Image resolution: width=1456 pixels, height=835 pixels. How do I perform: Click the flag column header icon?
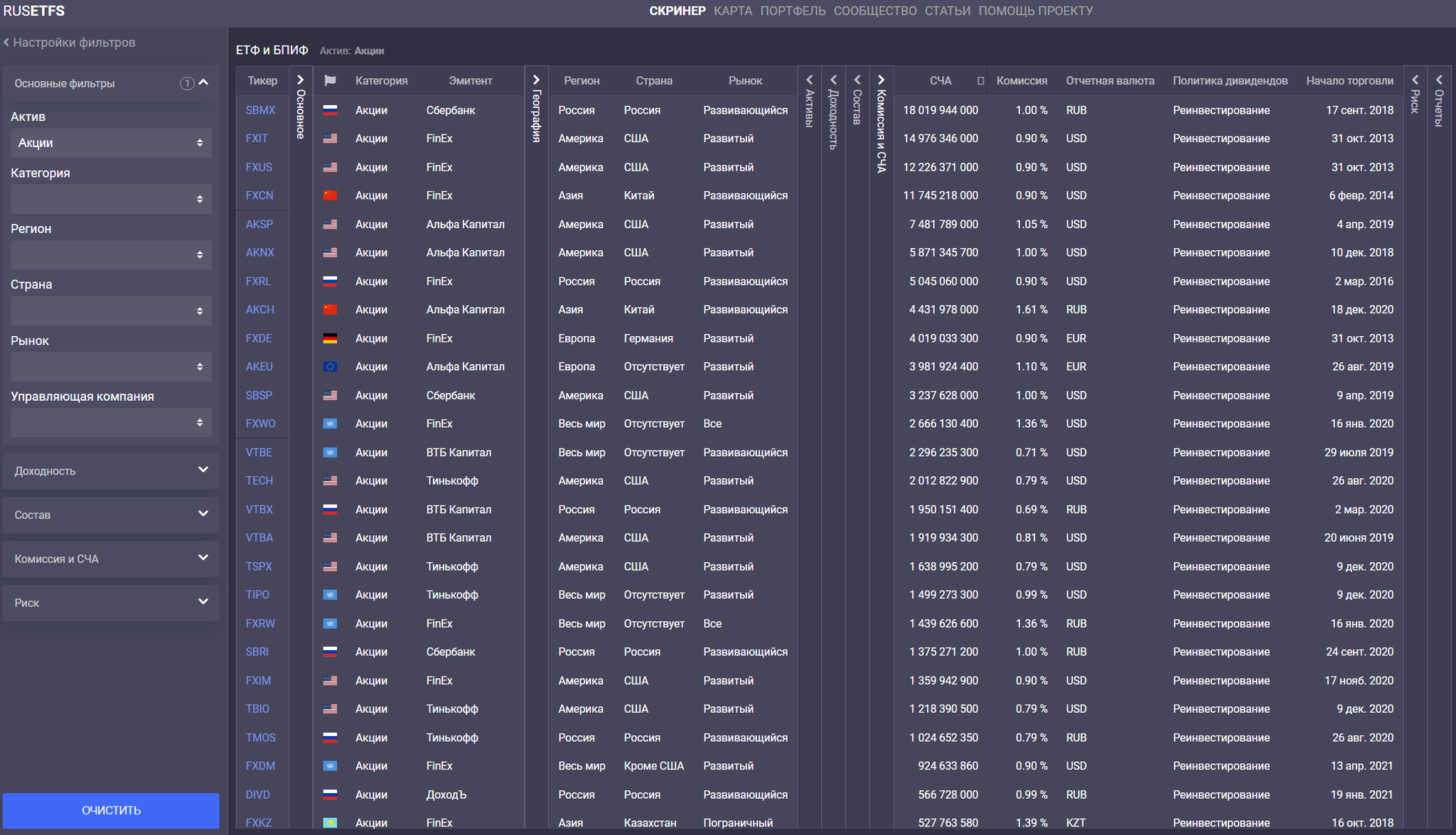tap(330, 81)
